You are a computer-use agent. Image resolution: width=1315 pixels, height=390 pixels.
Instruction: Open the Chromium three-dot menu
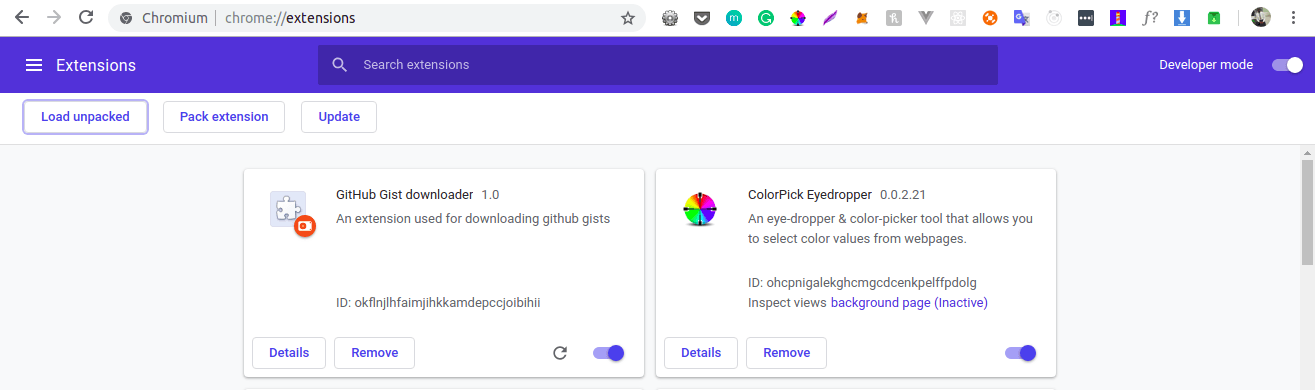tap(1293, 18)
